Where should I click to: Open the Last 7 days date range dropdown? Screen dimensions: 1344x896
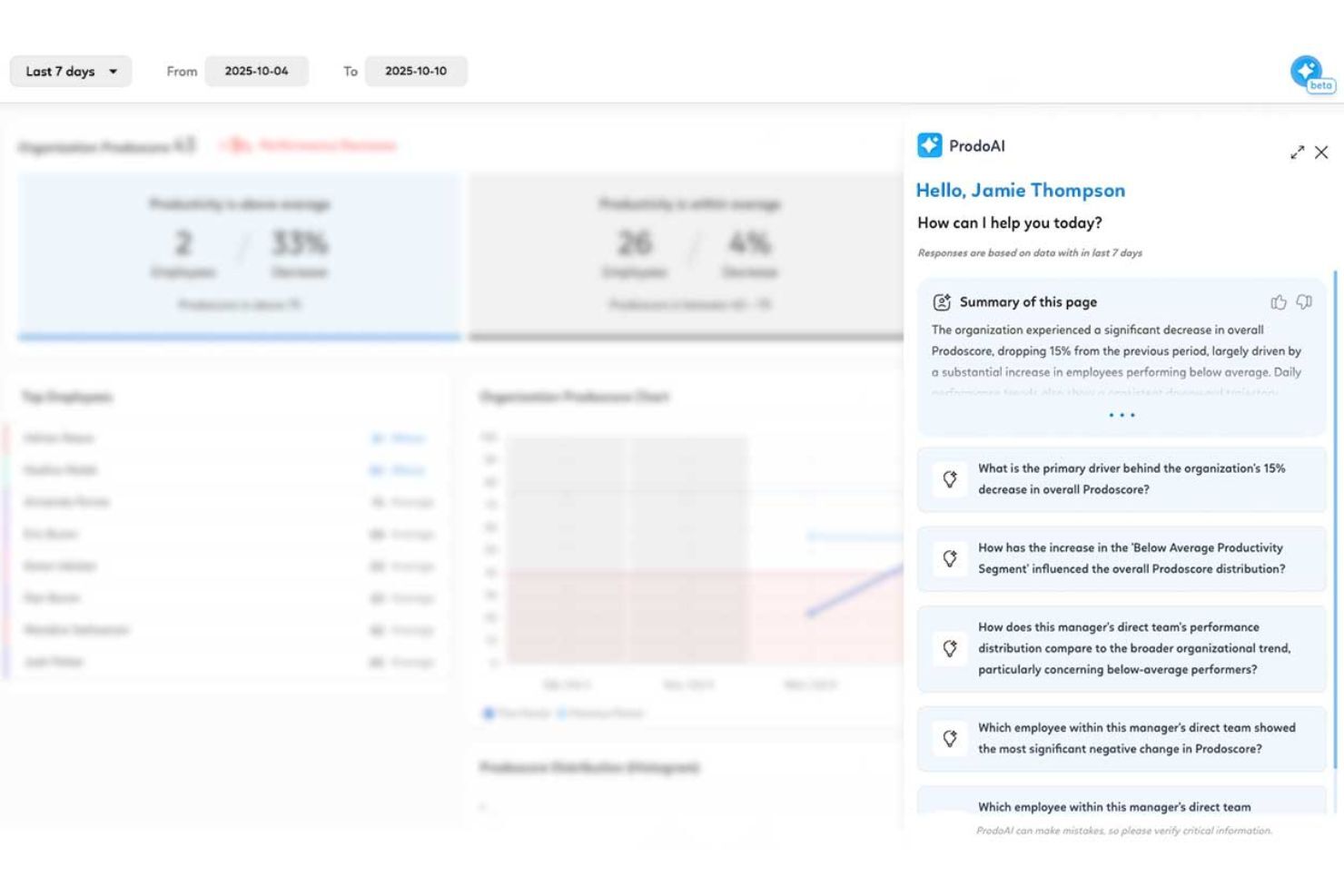[x=70, y=71]
